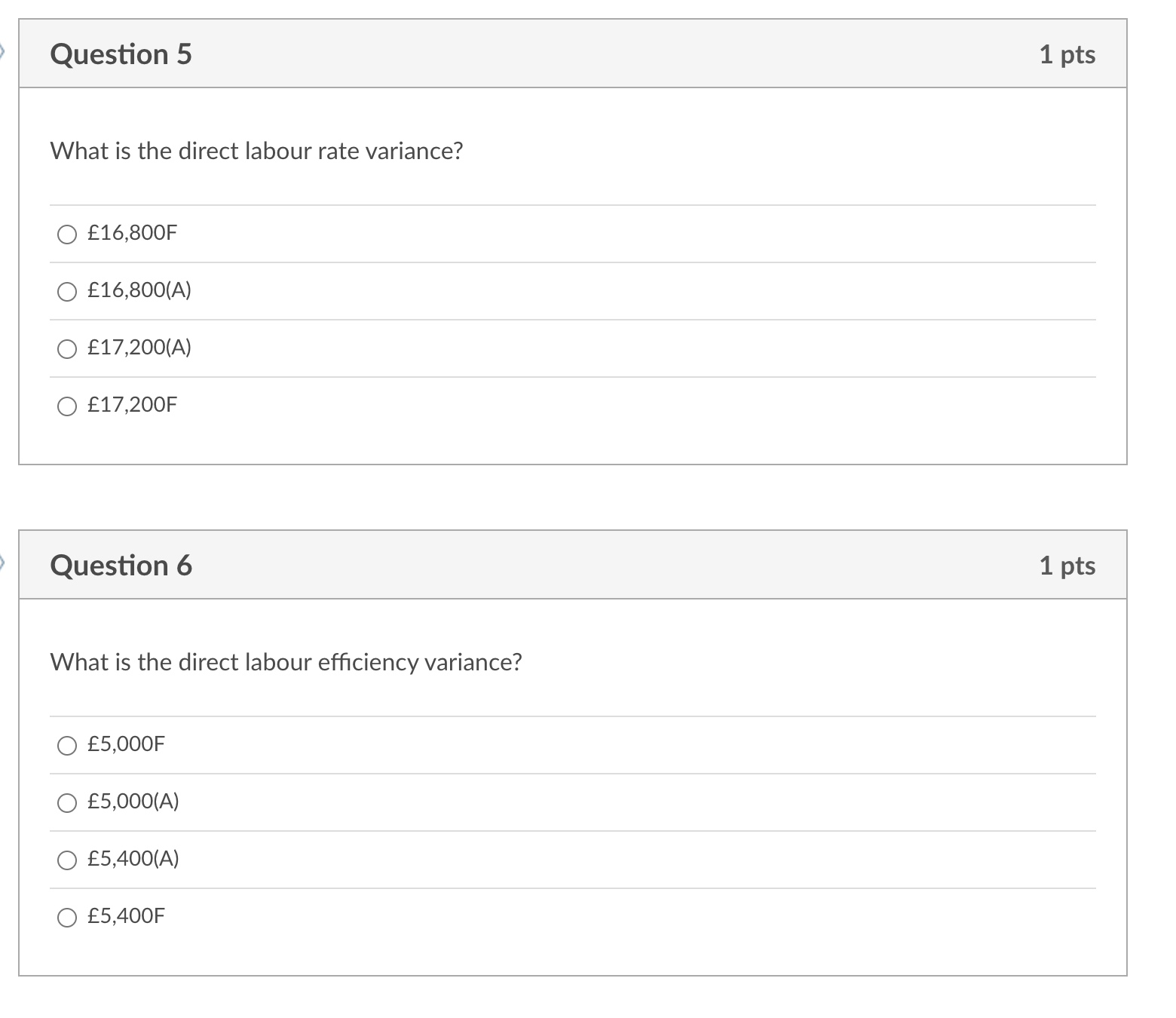This screenshot has width=1176, height=1018.
Task: Select the £16,800(A) answer option
Action: (67, 291)
